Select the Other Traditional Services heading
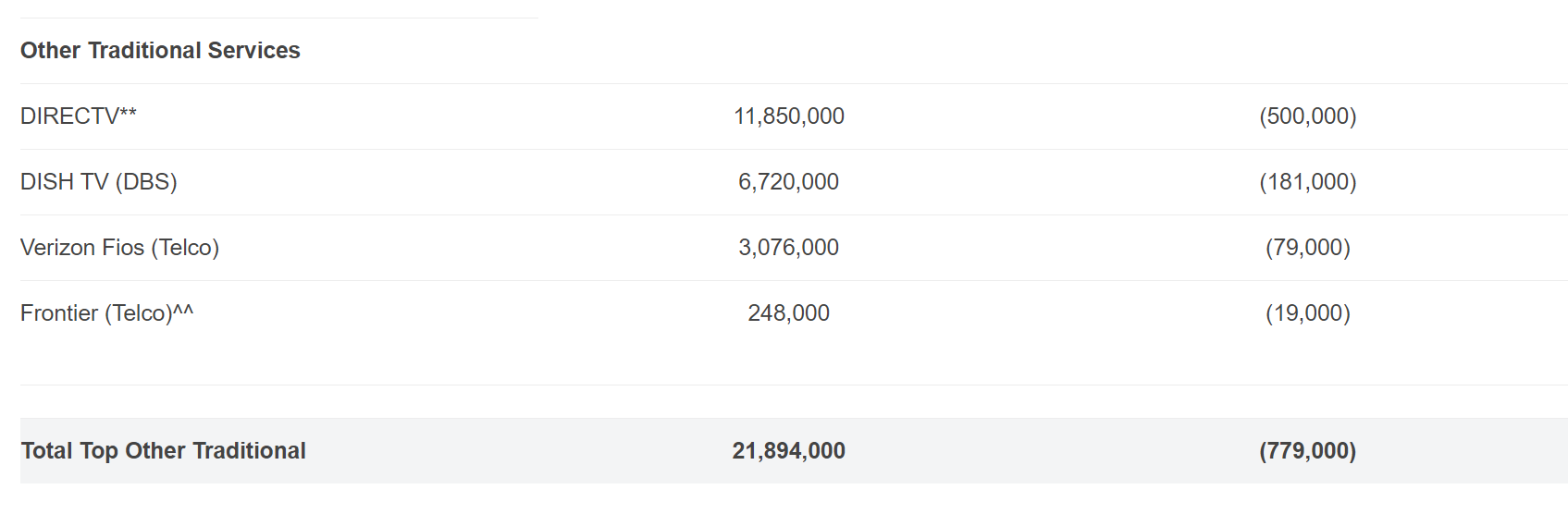 pos(160,50)
